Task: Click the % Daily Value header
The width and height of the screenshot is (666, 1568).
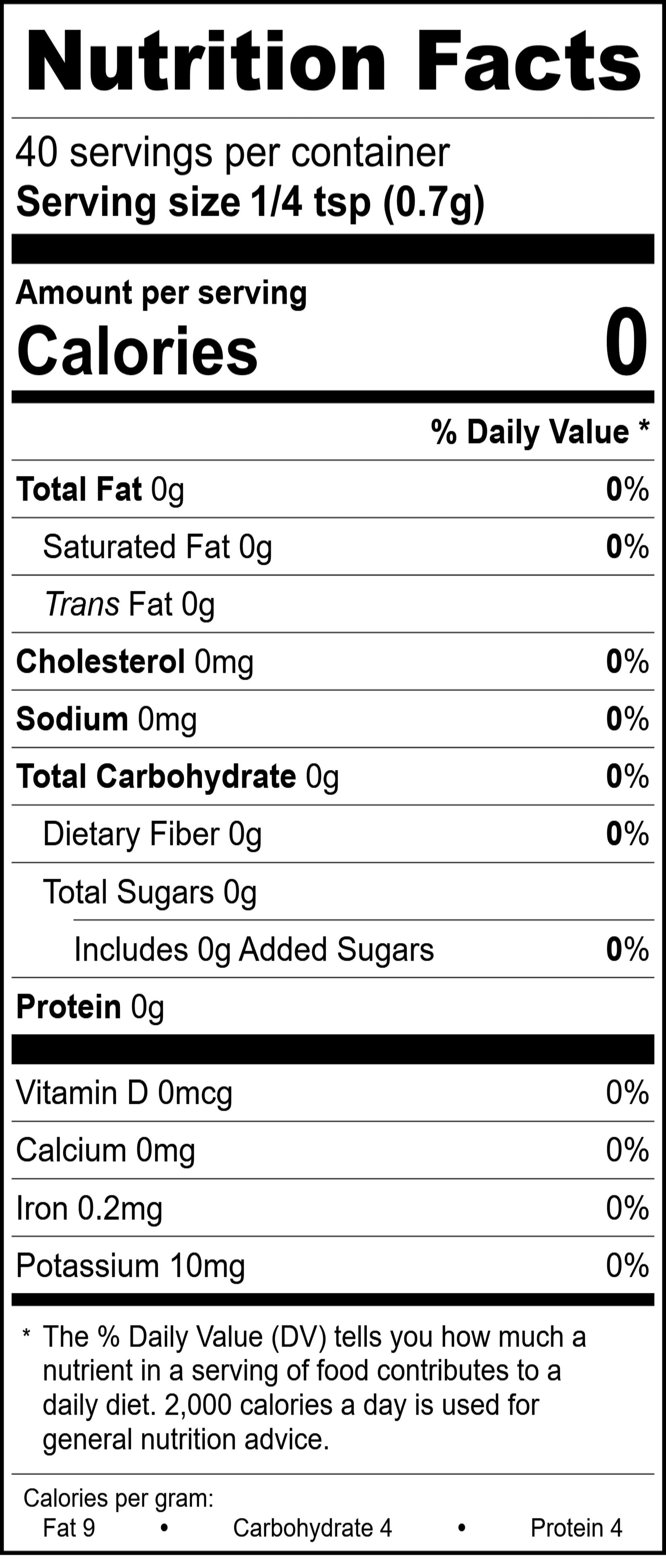Action: pos(539,432)
